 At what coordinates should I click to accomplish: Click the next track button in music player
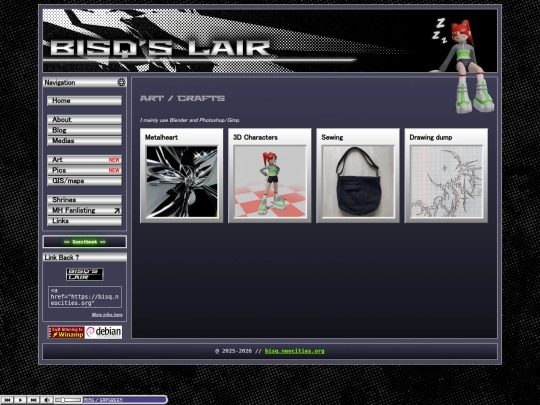33,400
